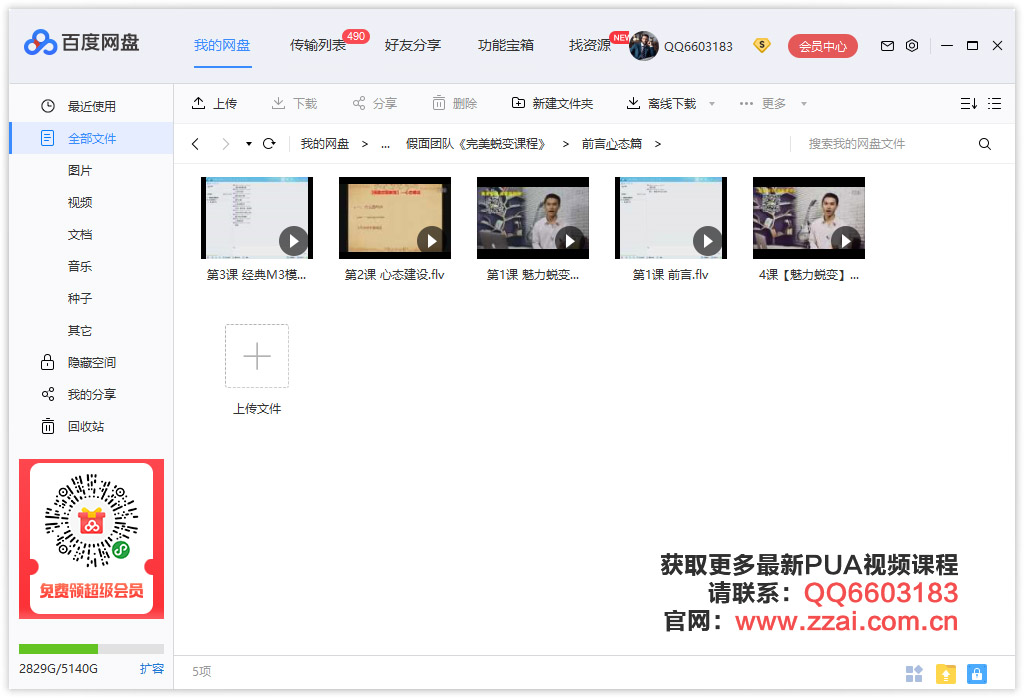Viewport: 1024px width, 698px height.
Task: Click the blue lock icon in status bar
Action: 977,674
